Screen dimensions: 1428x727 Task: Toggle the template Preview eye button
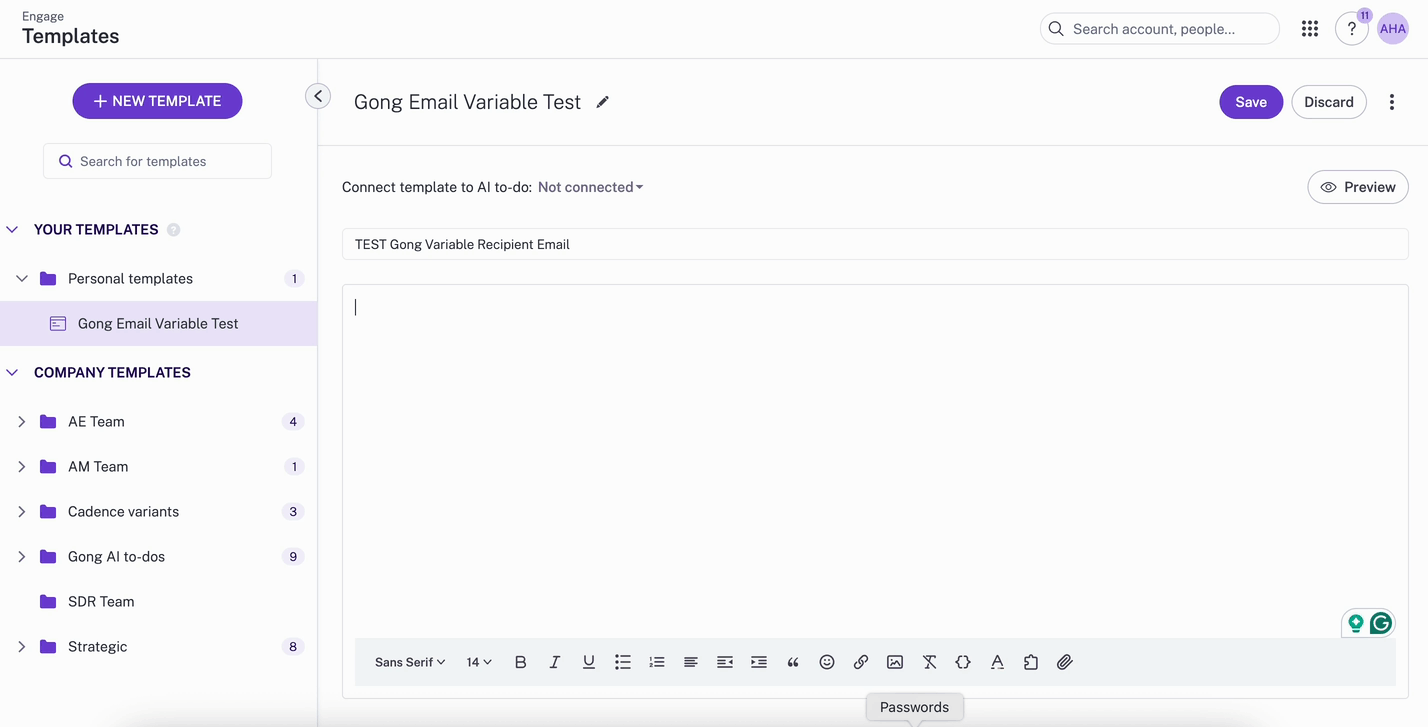pyautogui.click(x=1358, y=187)
